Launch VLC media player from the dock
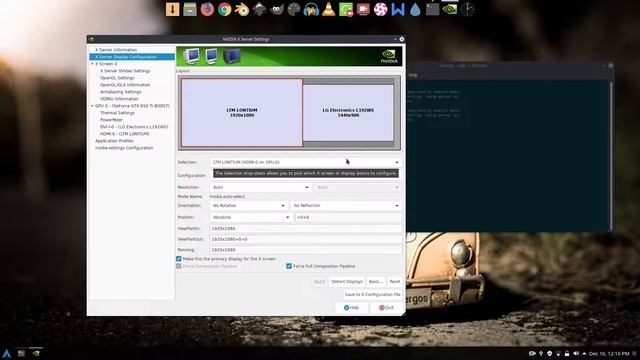 (329, 9)
